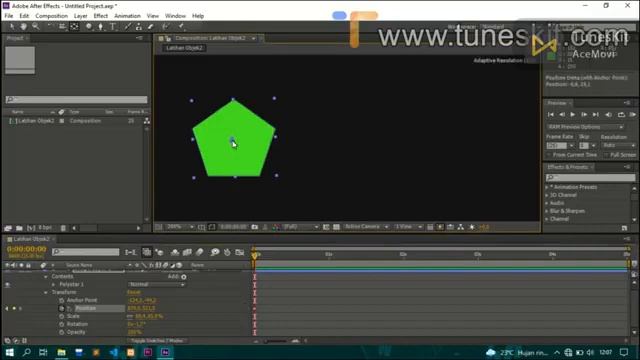640x360 pixels.
Task: Click the Position value in timeline
Action: (141, 309)
